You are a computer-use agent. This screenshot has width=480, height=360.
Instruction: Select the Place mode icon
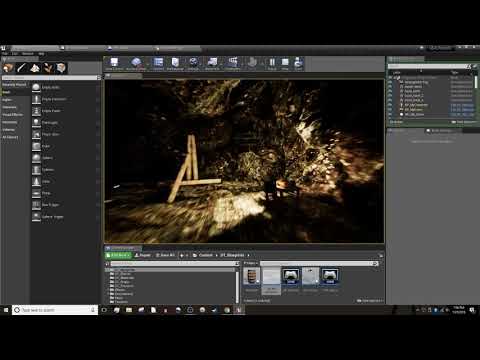8,68
